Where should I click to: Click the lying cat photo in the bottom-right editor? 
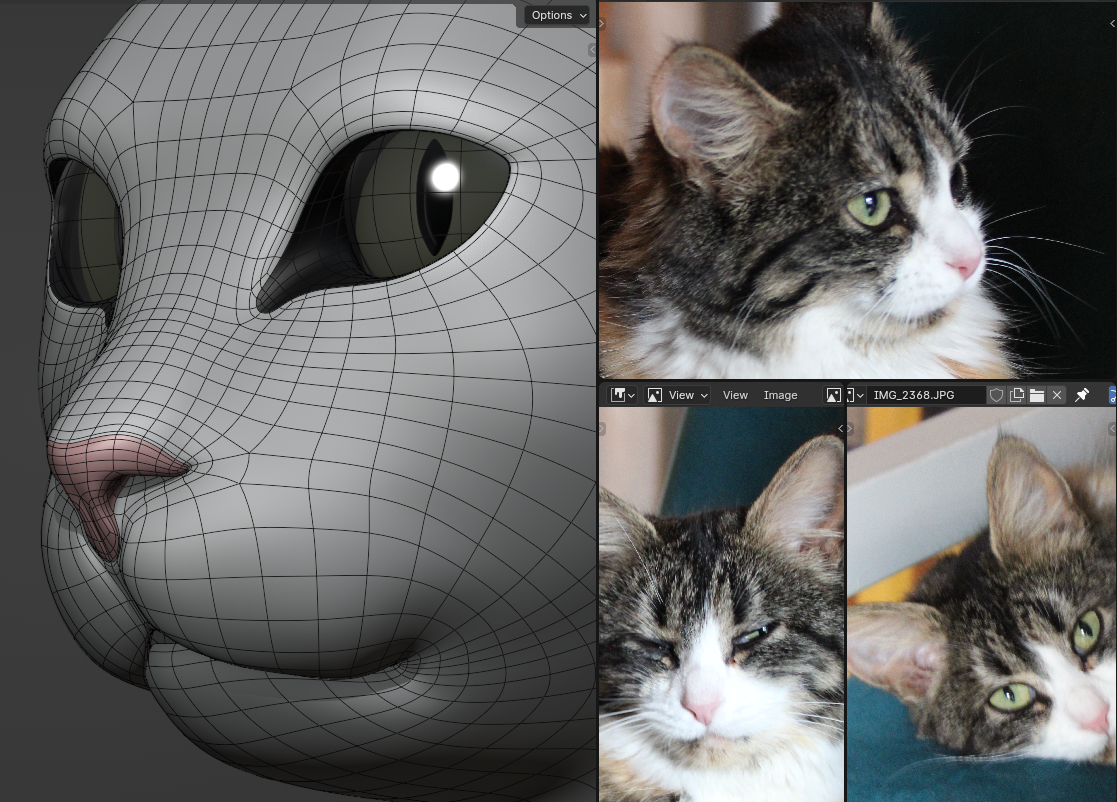982,605
